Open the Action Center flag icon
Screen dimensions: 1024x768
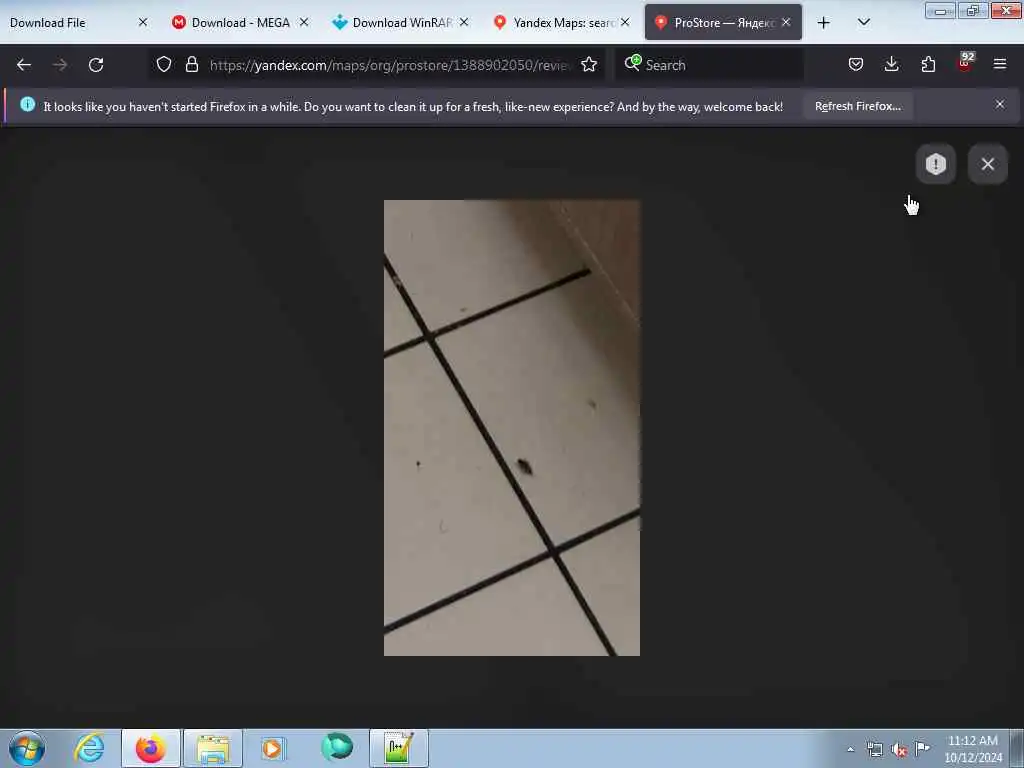[x=922, y=748]
